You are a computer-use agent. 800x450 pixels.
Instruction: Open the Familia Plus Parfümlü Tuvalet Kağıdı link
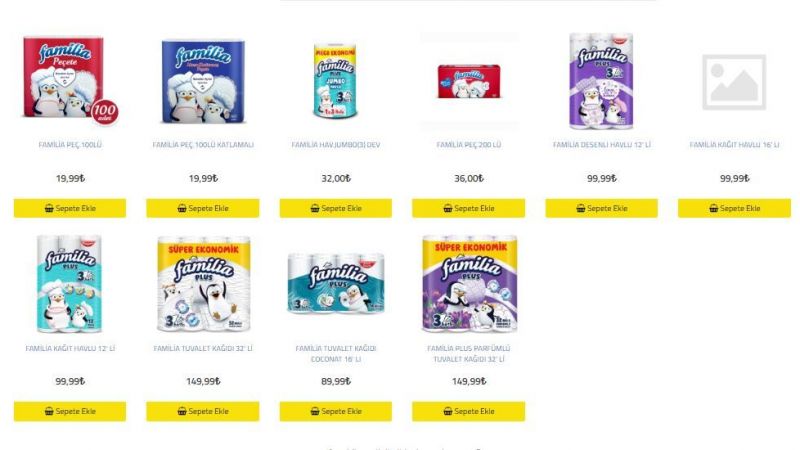tap(468, 354)
